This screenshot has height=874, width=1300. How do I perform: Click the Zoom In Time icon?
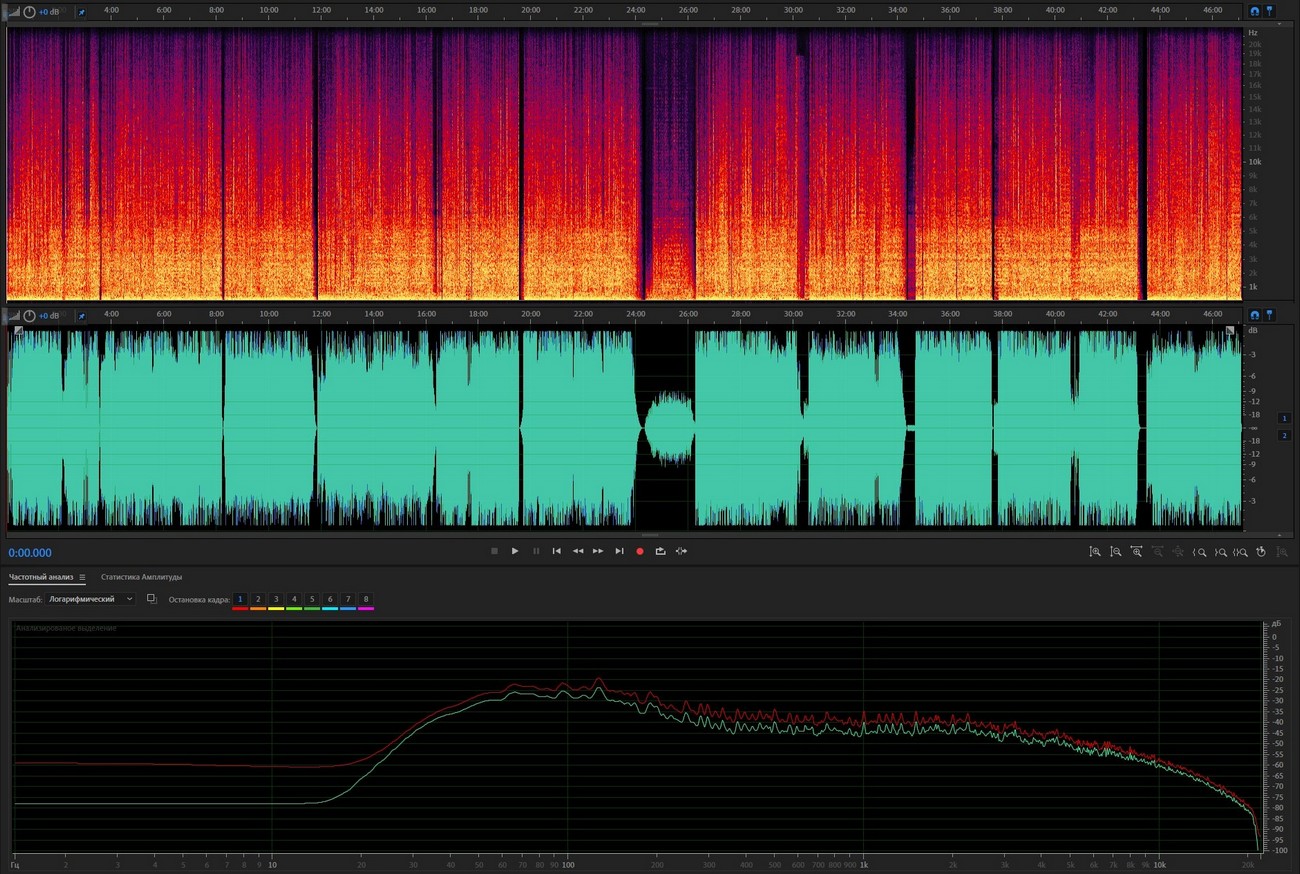click(x=1137, y=552)
